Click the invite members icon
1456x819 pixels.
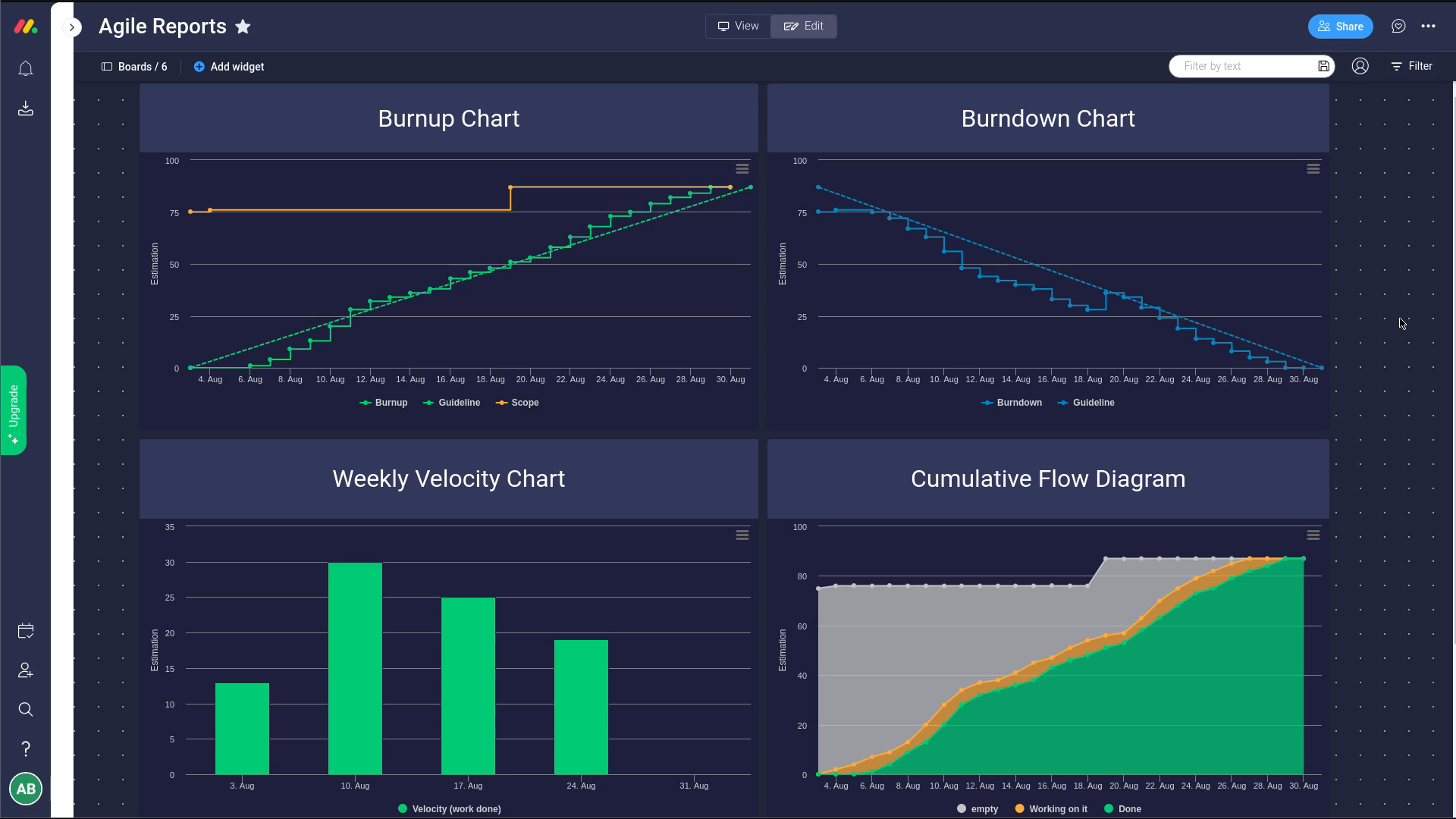point(25,670)
